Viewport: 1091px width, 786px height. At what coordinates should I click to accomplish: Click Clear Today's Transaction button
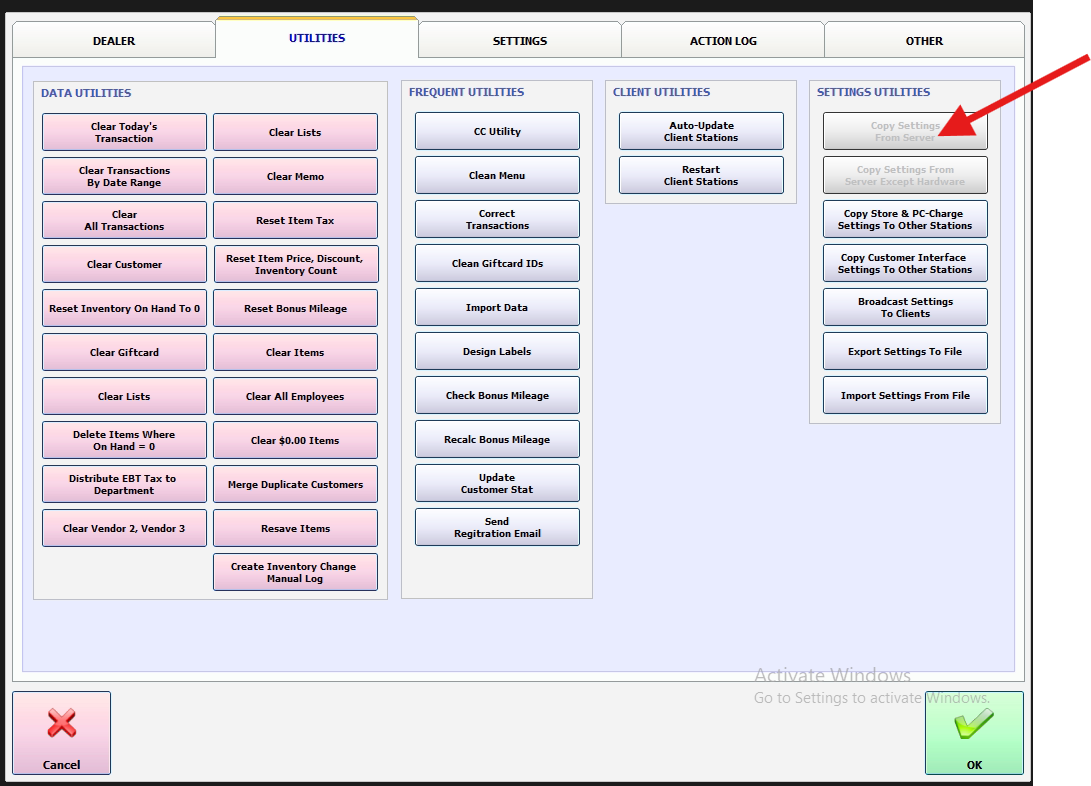click(x=125, y=132)
